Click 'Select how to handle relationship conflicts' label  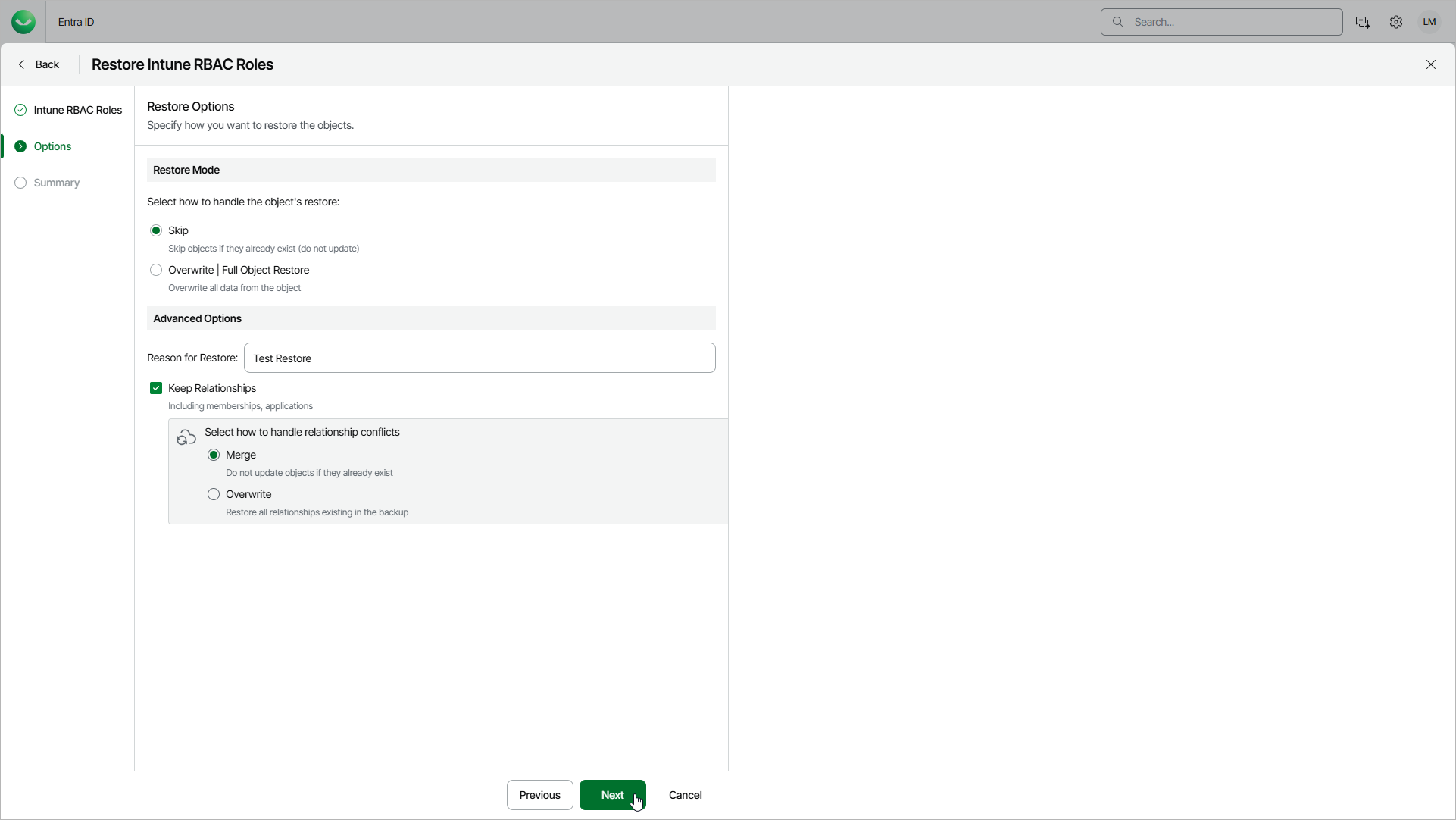302,432
